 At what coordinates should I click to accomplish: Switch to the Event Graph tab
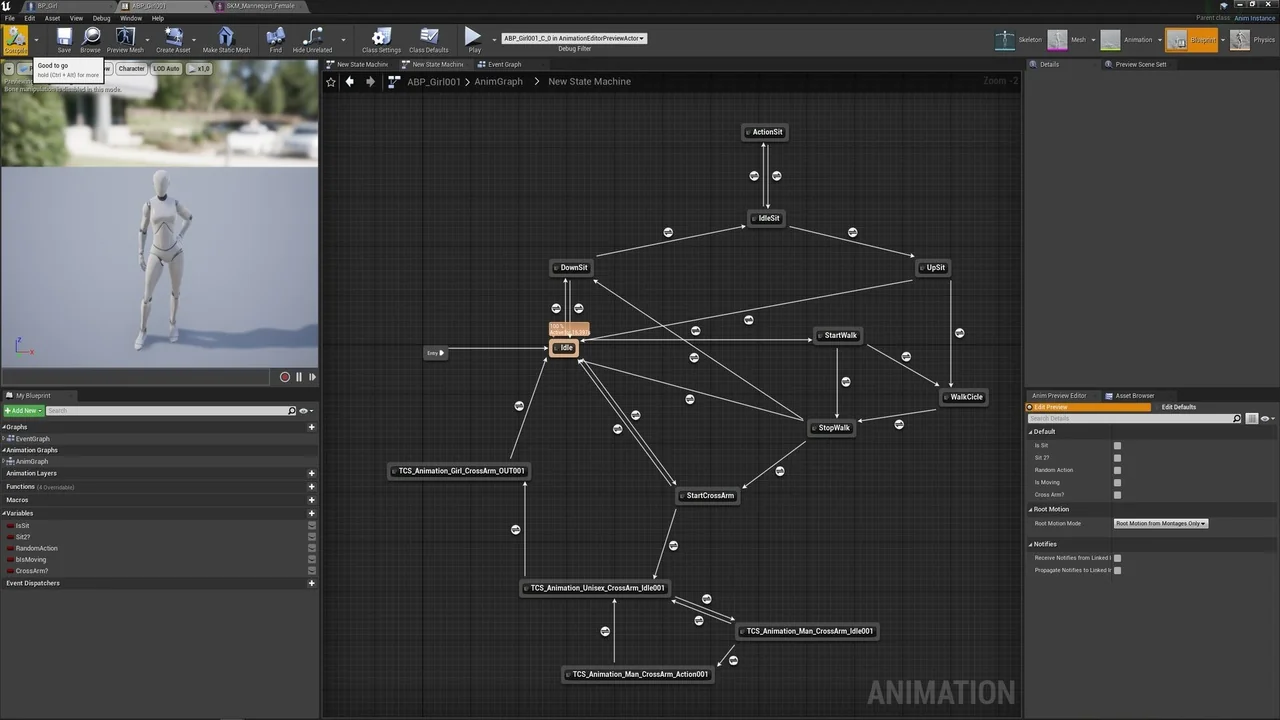[504, 64]
